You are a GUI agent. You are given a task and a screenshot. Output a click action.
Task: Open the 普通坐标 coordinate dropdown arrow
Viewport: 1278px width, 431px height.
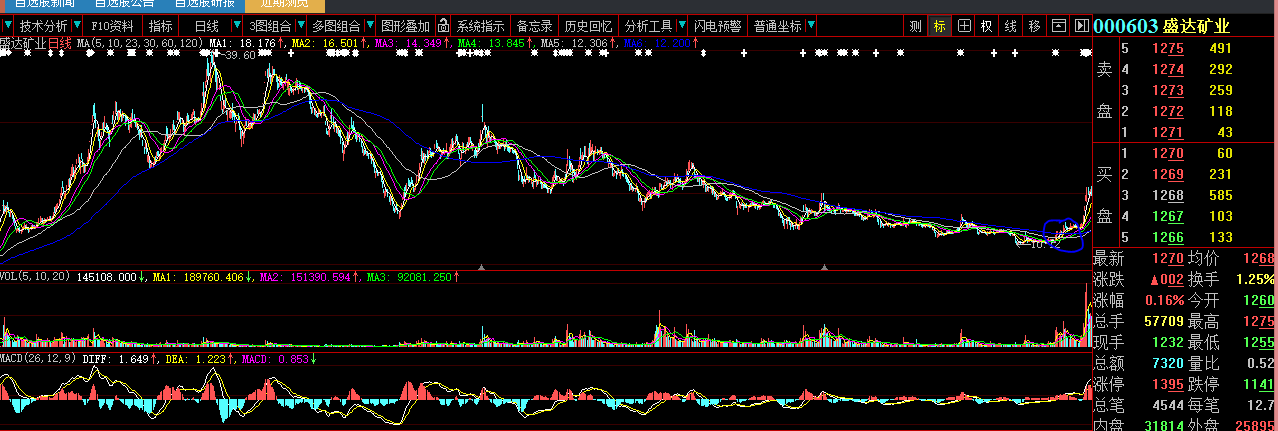(x=810, y=26)
